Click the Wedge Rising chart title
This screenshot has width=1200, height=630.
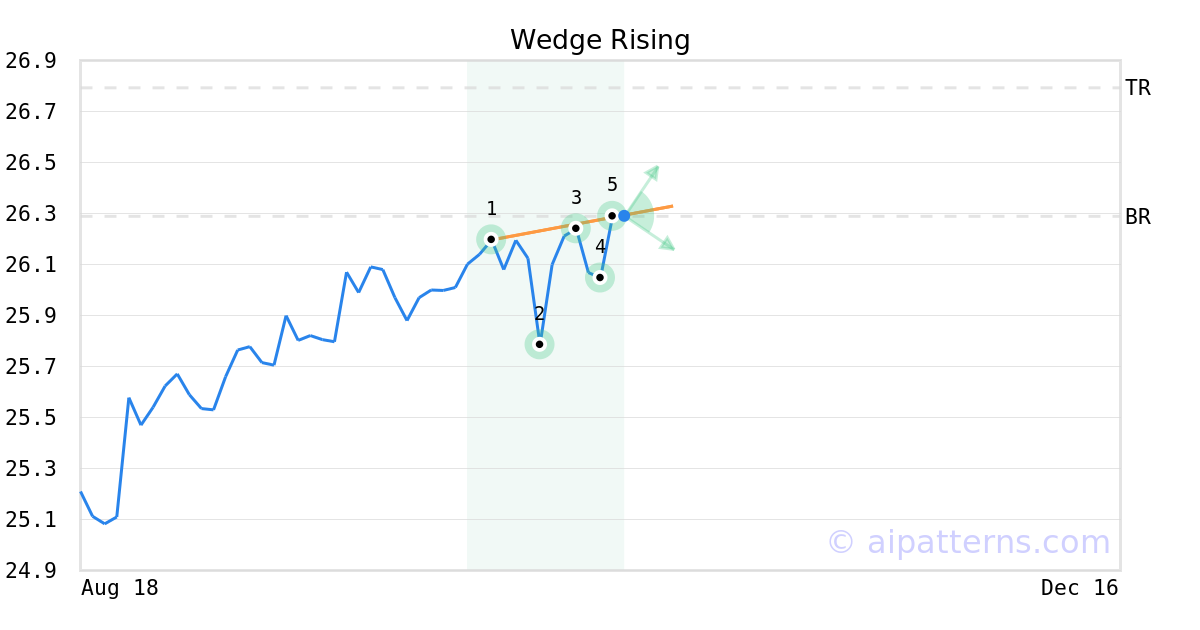point(600,40)
